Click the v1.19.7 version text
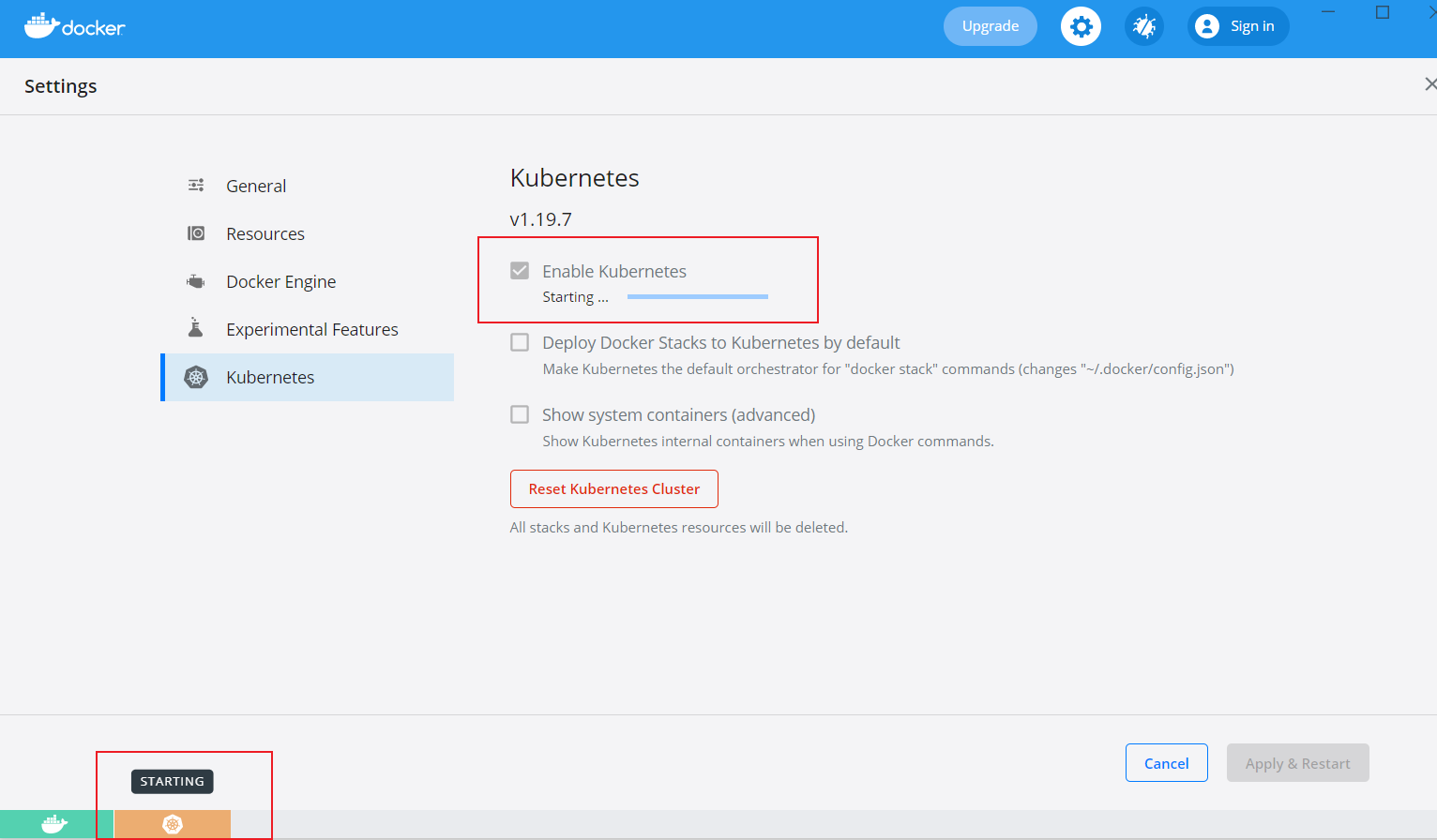 pyautogui.click(x=540, y=219)
